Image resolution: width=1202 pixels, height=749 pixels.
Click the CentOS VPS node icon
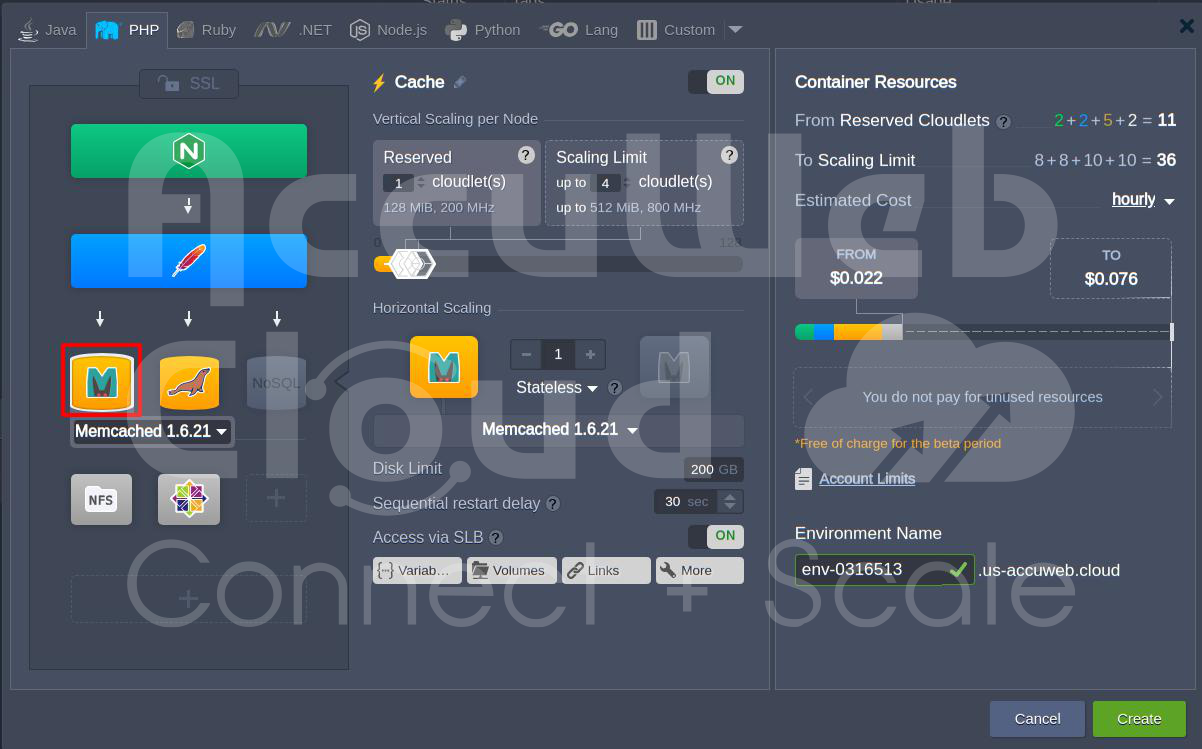(188, 498)
